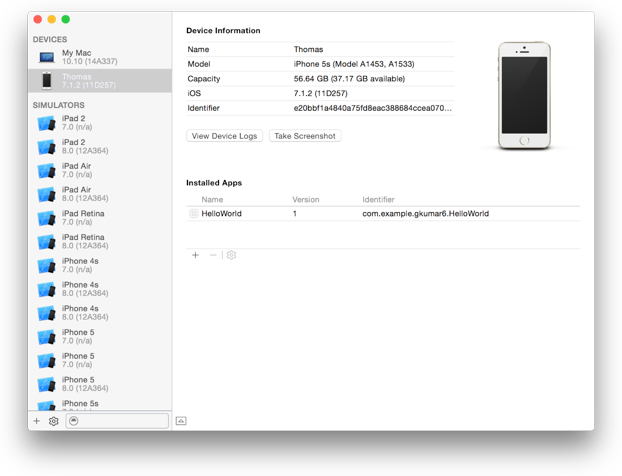Click the device name value Thomas
This screenshot has height=476, width=622.
(x=309, y=49)
